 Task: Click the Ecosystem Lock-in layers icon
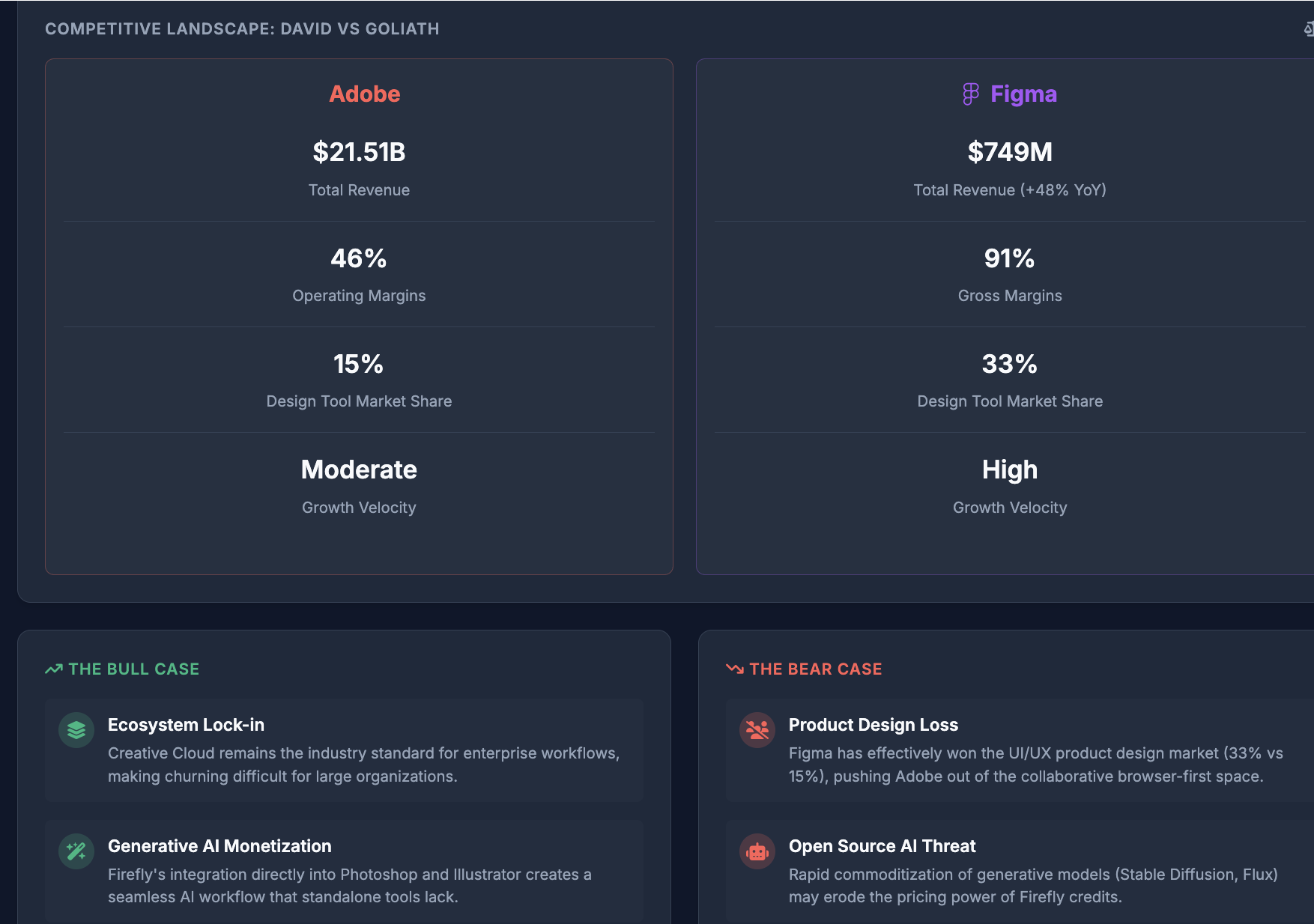[76, 730]
